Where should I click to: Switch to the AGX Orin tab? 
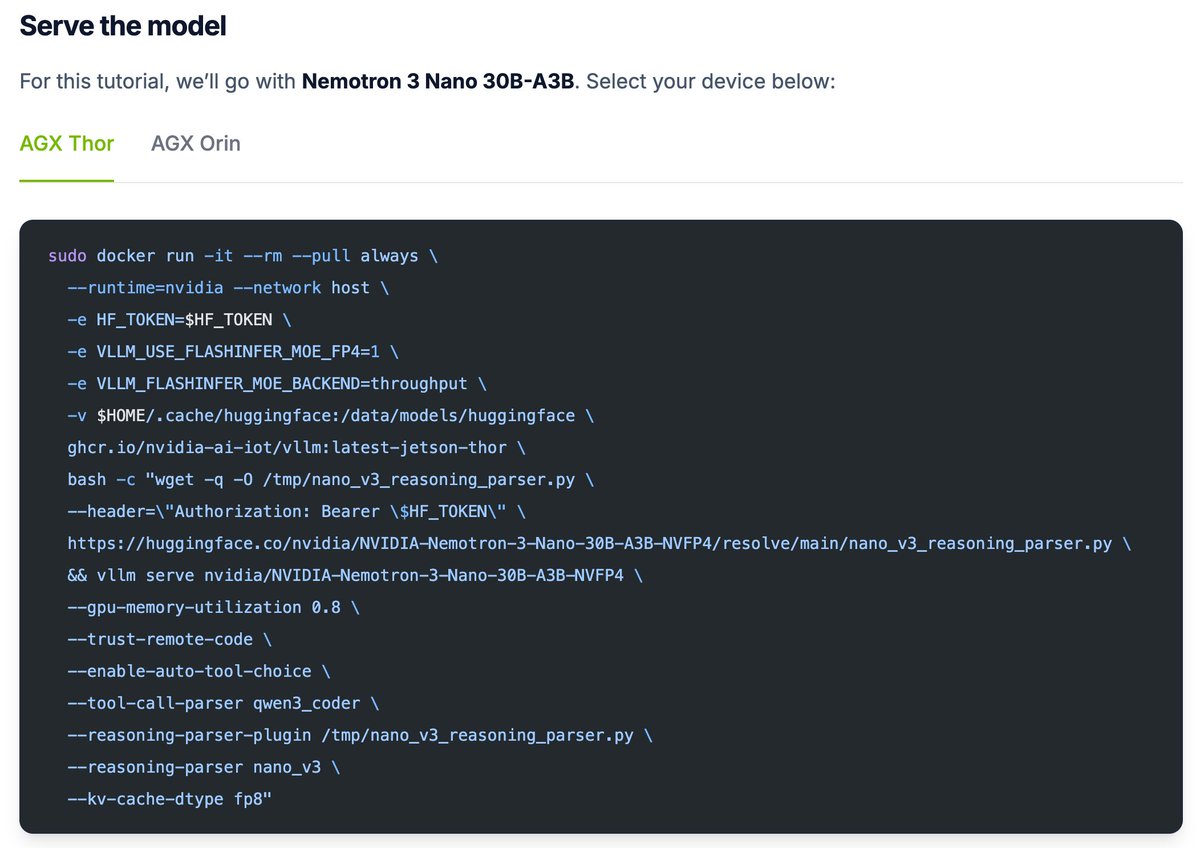pos(195,143)
